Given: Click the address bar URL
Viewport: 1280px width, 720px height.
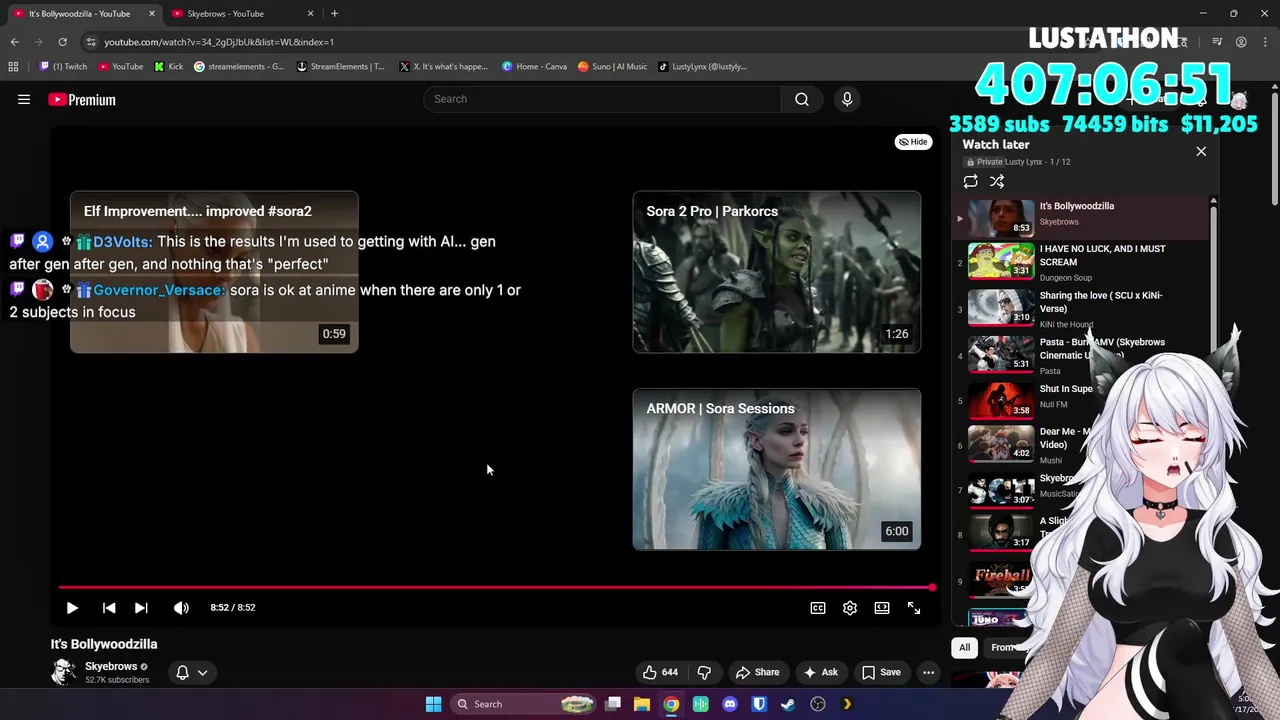Looking at the screenshot, I should point(219,42).
